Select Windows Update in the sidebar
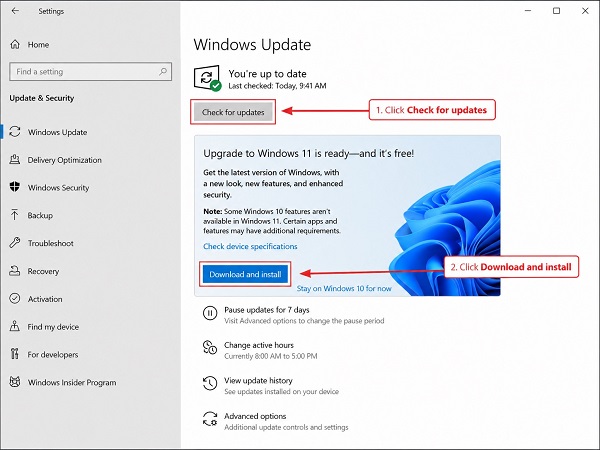 pos(57,132)
